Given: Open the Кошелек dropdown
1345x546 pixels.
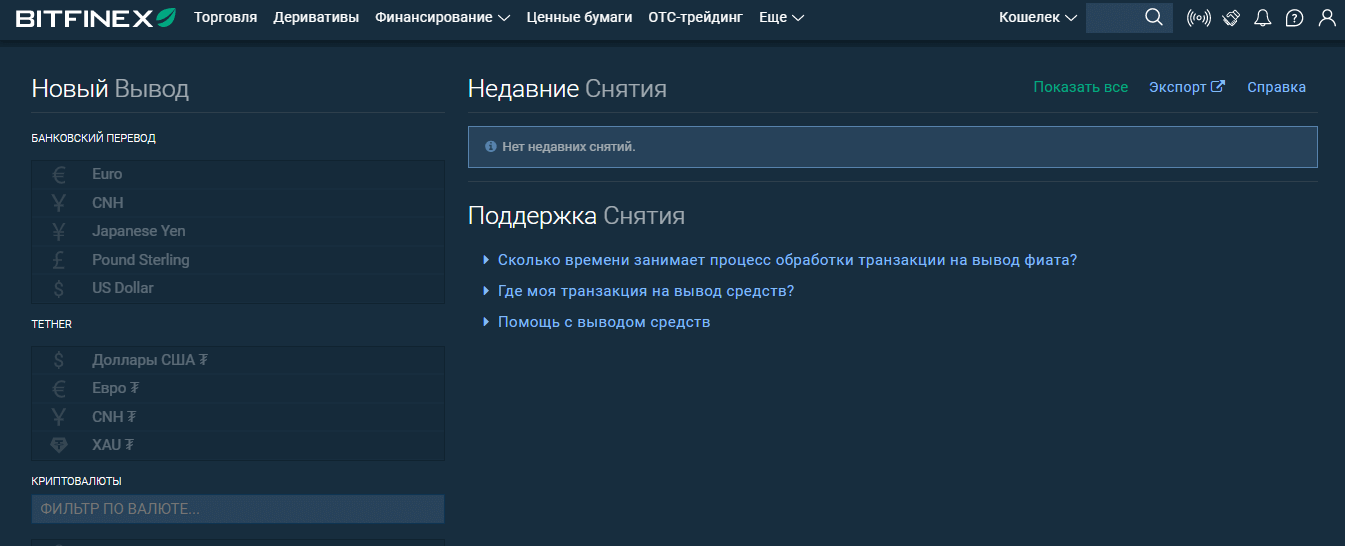Looking at the screenshot, I should pyautogui.click(x=1038, y=17).
